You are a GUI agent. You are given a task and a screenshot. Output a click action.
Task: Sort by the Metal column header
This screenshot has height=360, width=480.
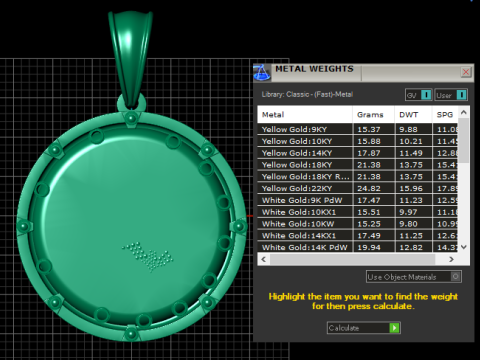pos(305,115)
